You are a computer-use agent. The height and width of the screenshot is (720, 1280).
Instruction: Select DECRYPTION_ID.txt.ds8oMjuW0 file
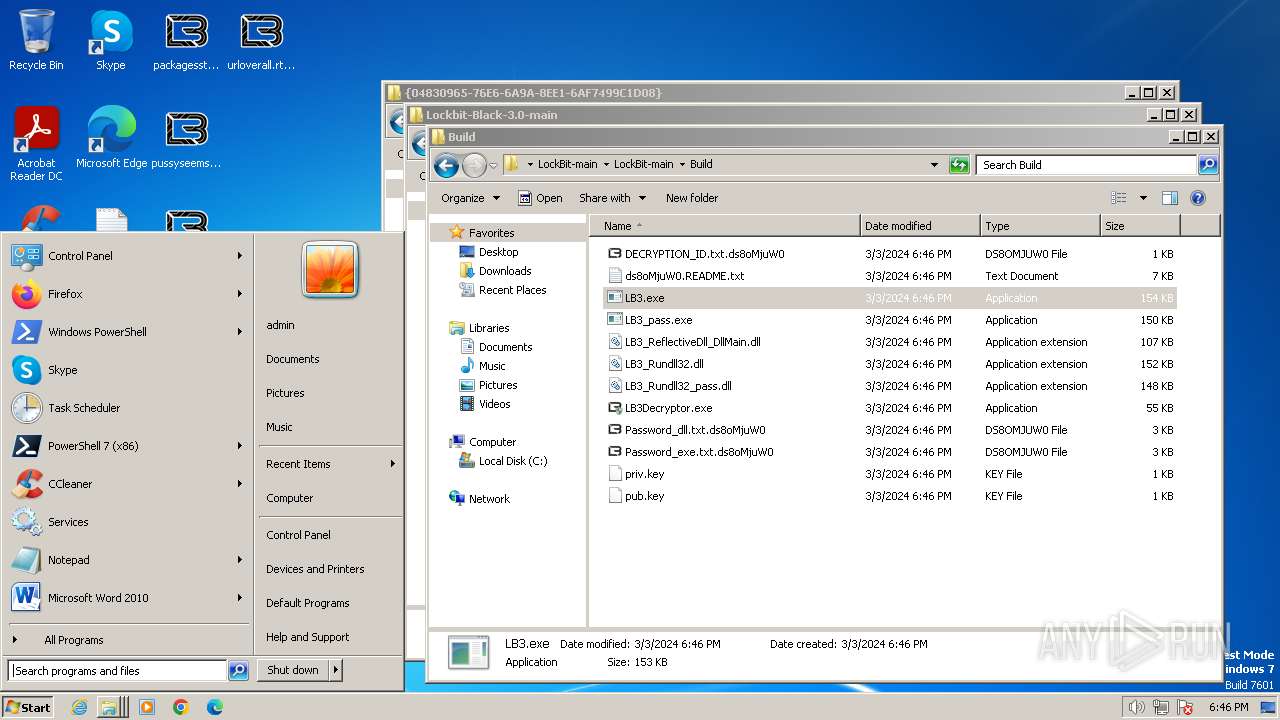point(696,254)
